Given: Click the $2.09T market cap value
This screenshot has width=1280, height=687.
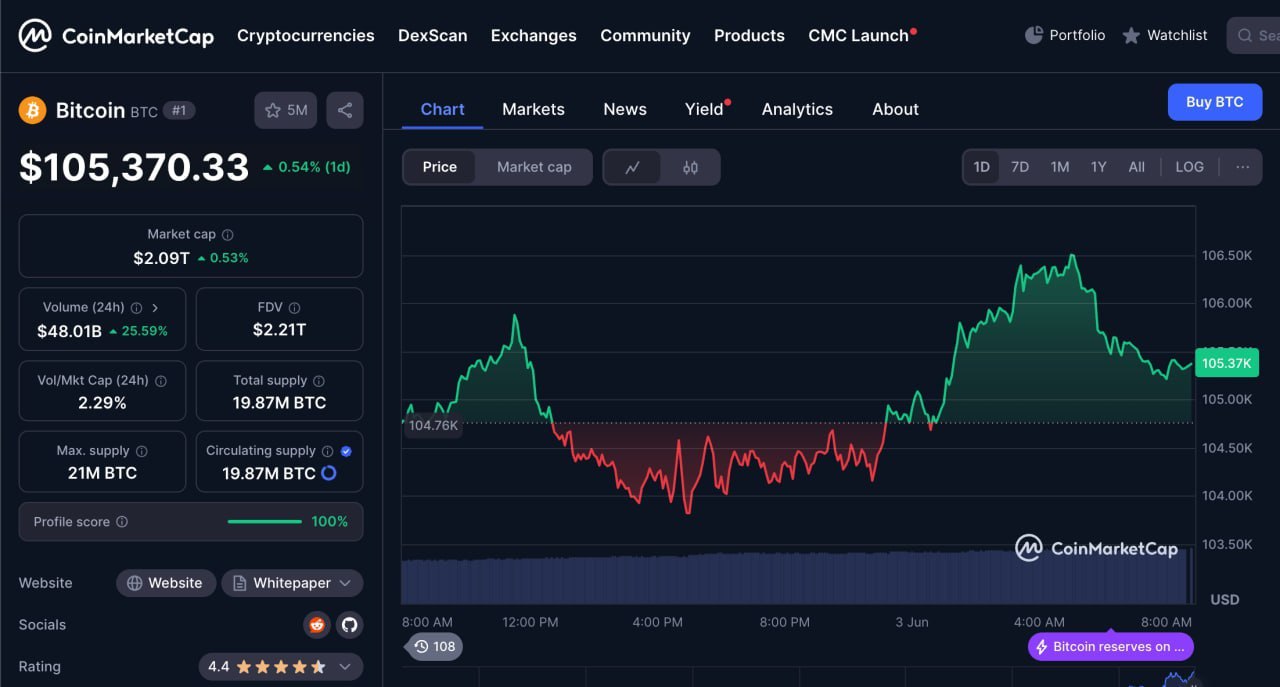Looking at the screenshot, I should (161, 258).
